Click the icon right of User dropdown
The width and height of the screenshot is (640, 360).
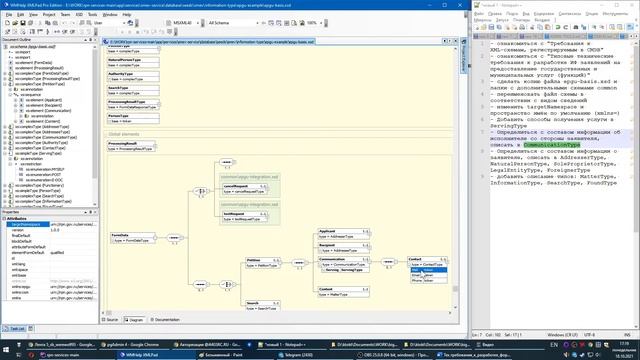point(130,23)
